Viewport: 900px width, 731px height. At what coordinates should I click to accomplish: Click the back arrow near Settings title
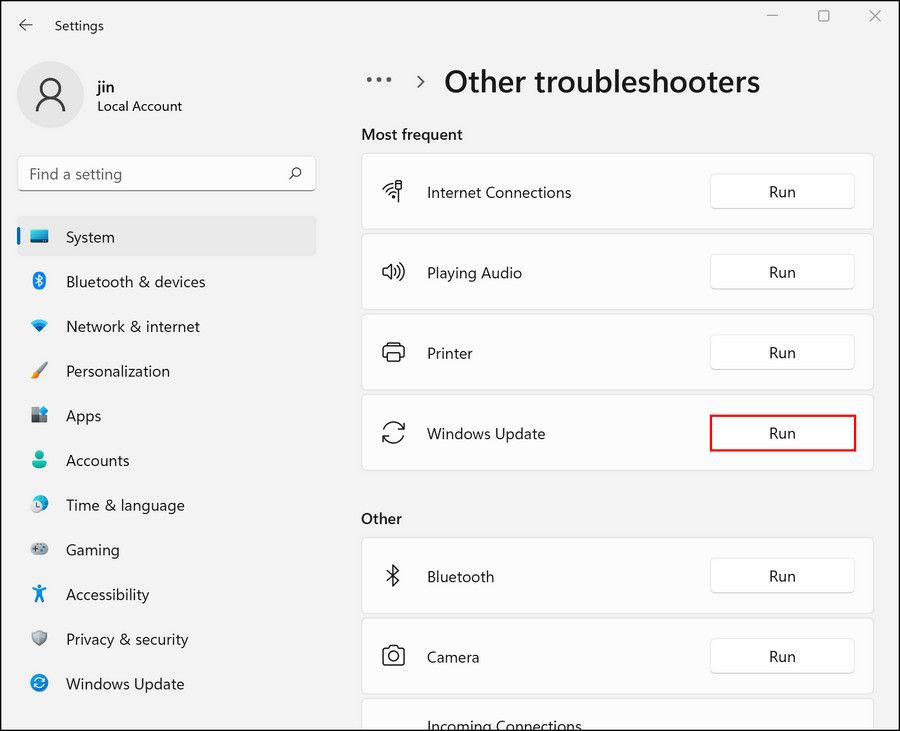[26, 25]
